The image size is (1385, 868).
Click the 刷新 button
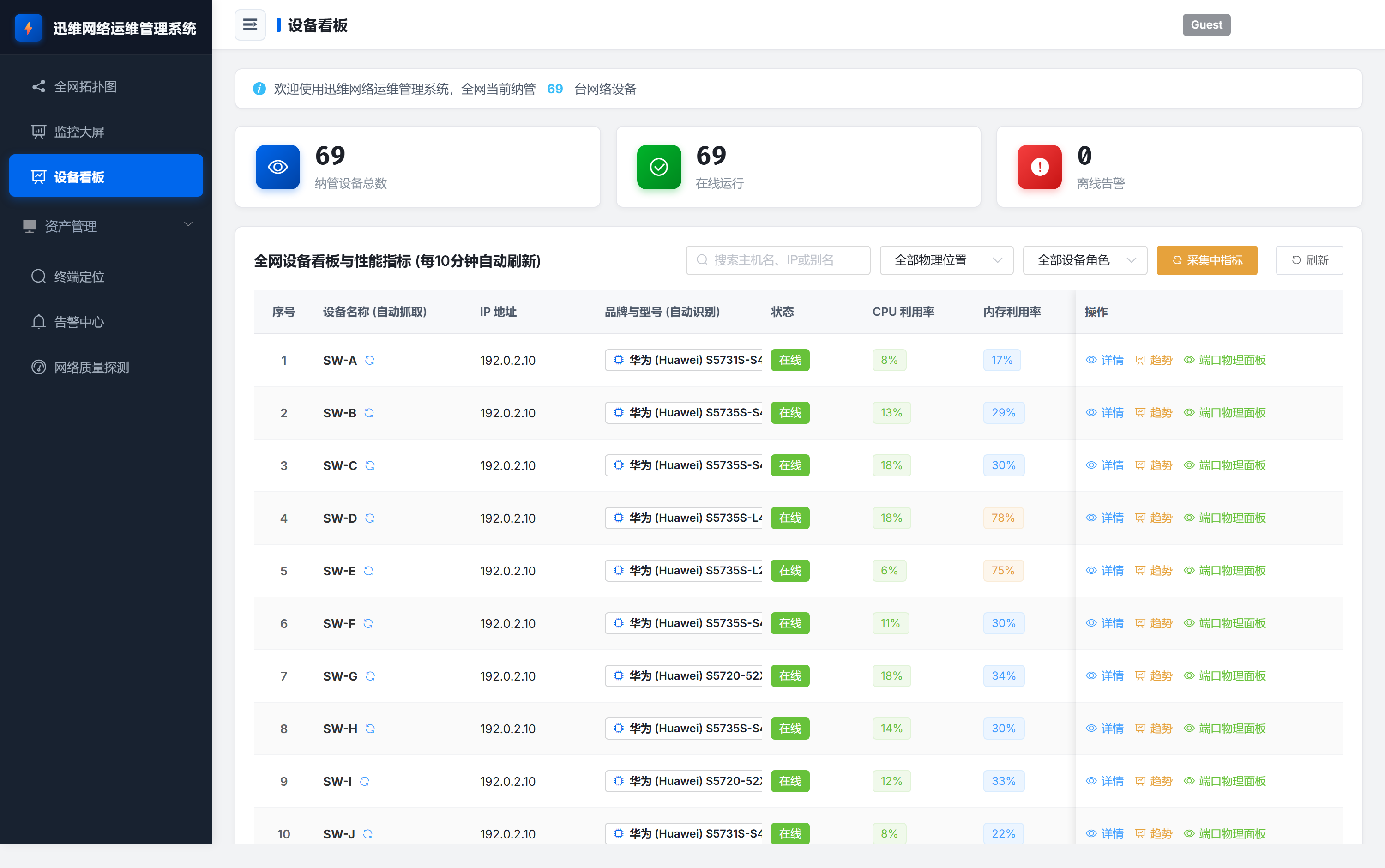point(1309,260)
